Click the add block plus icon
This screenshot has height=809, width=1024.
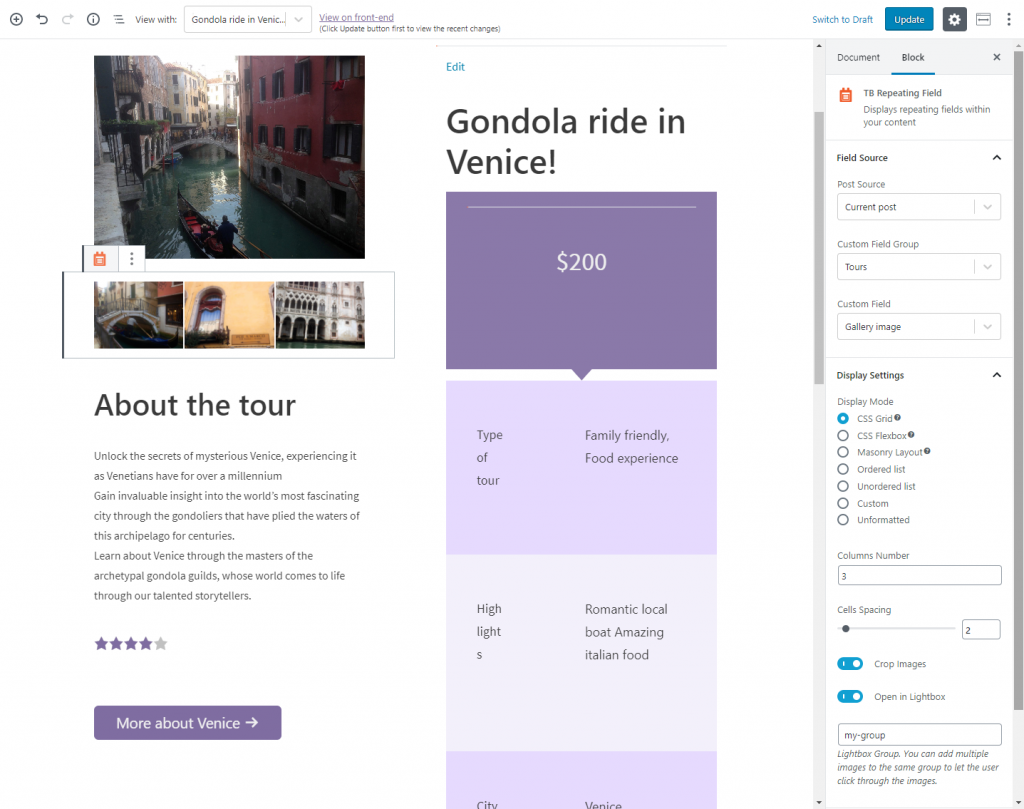(16, 20)
